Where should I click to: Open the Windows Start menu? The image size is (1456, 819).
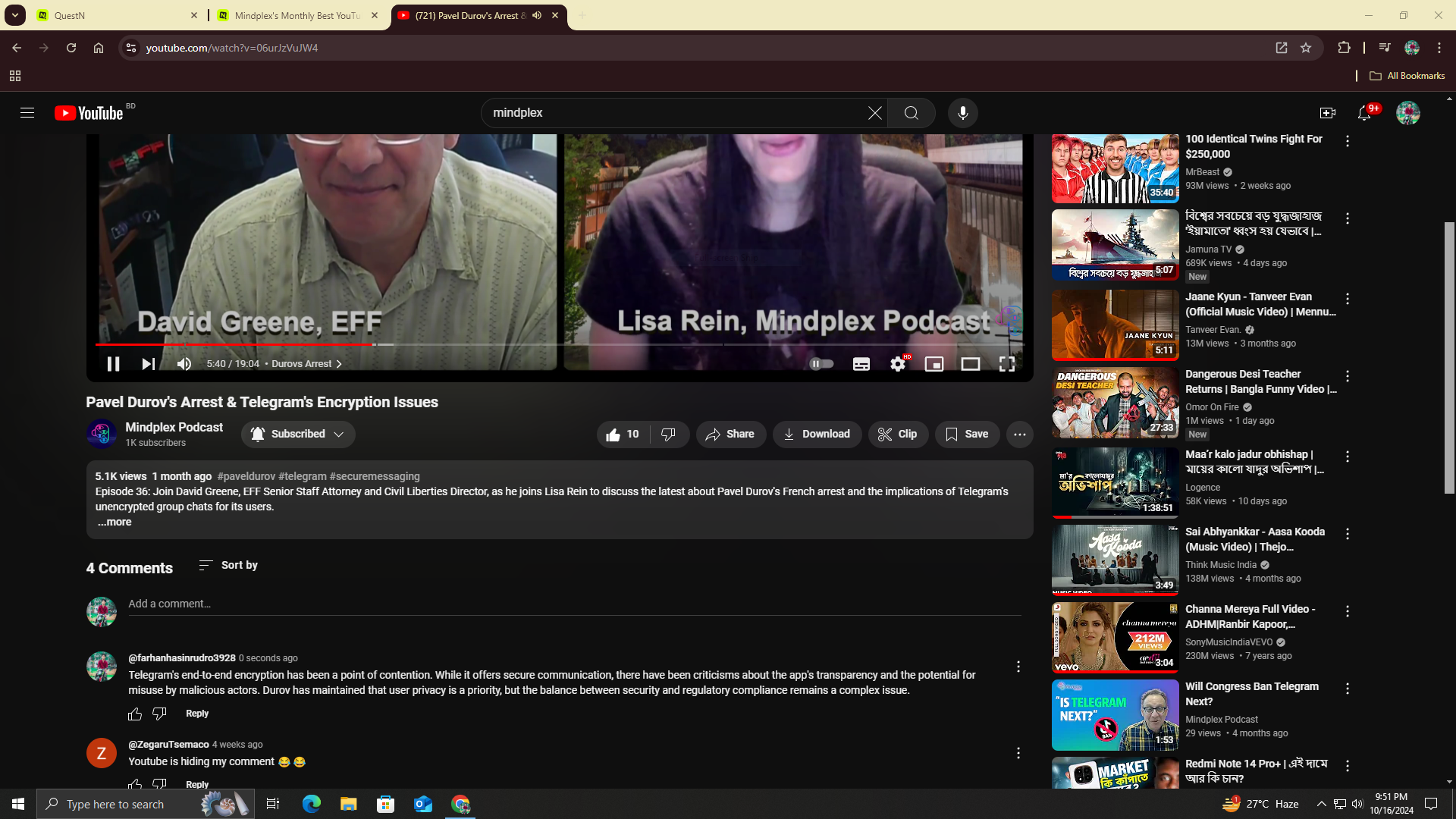click(18, 804)
